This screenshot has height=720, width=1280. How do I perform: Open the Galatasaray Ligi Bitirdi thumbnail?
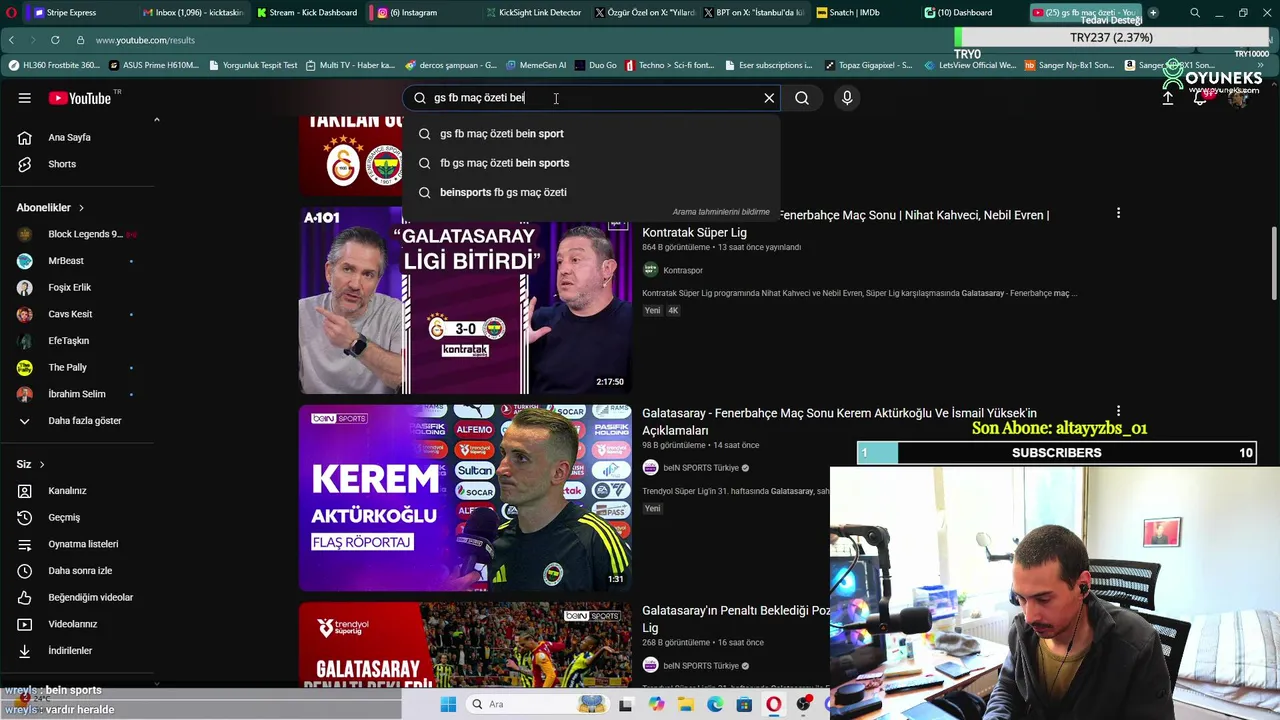[465, 300]
